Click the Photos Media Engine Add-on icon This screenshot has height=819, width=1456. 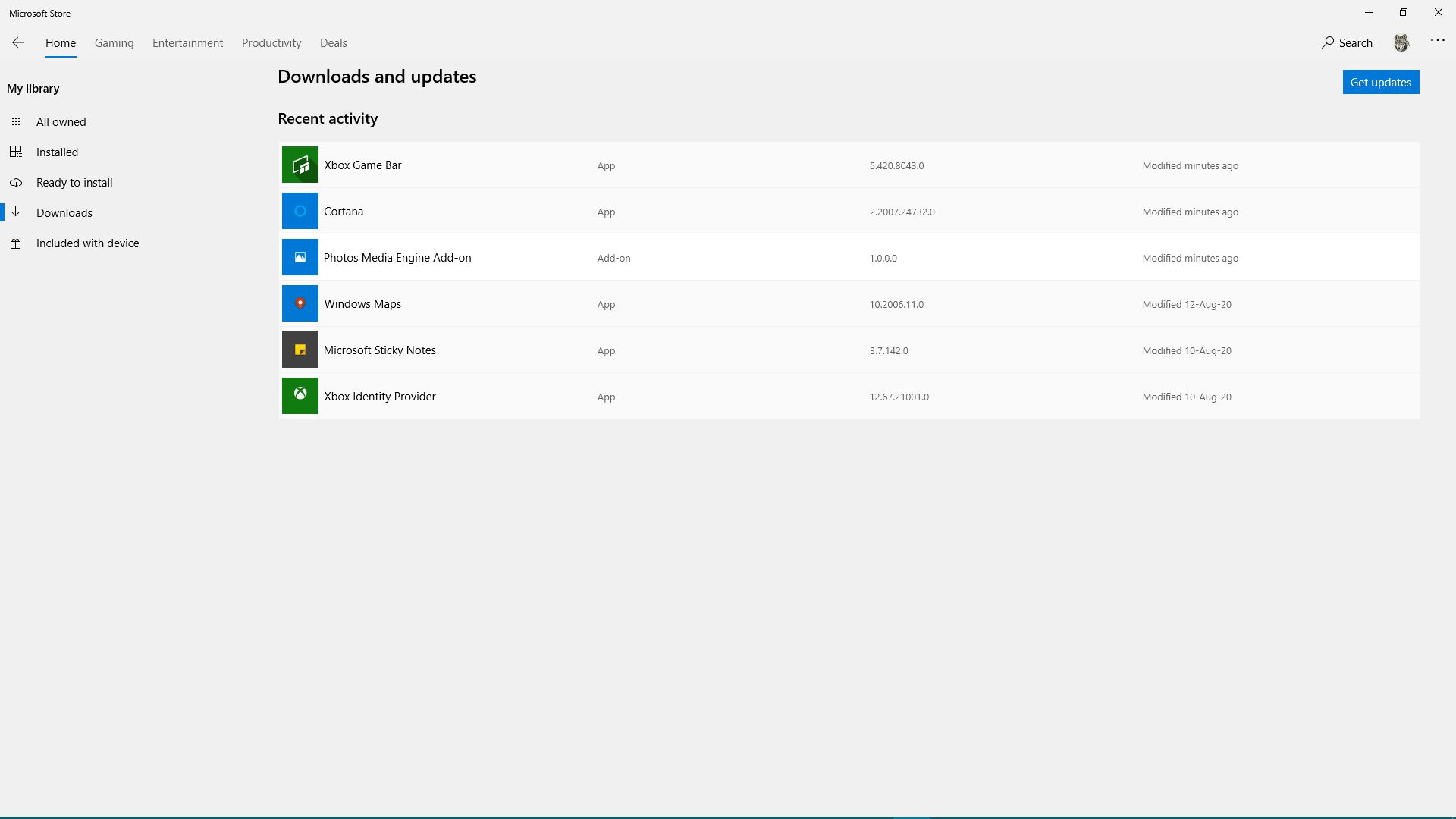tap(300, 257)
